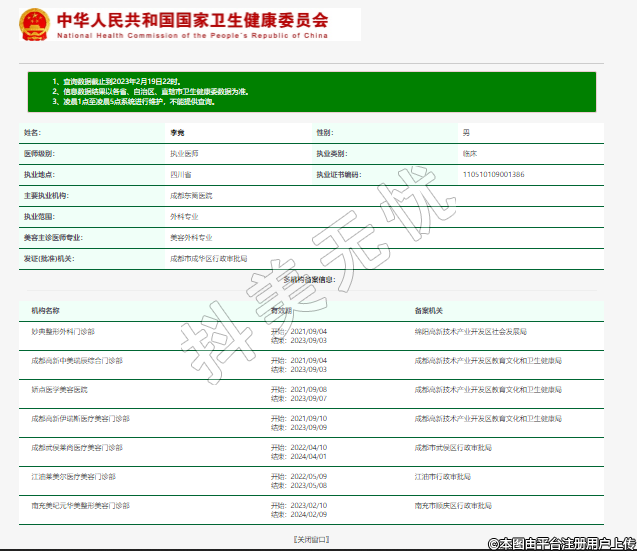Screen dimensions: 637x551
Task: Click the 美容主诊医师专业 label
Action: coord(53,238)
